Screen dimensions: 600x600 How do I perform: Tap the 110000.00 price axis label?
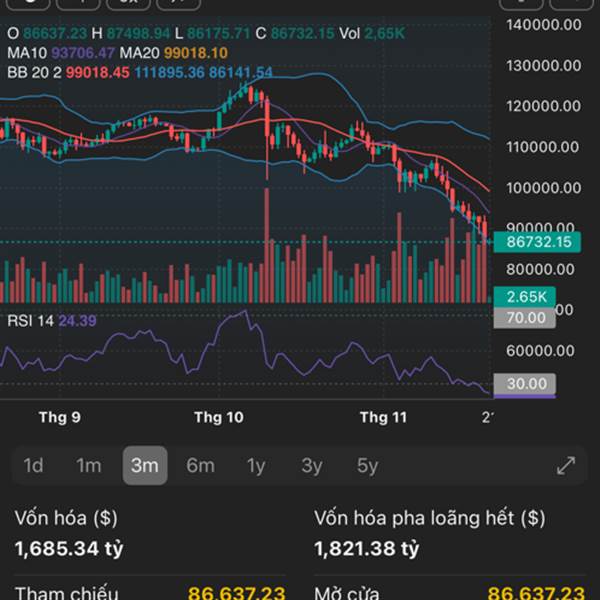click(x=542, y=147)
